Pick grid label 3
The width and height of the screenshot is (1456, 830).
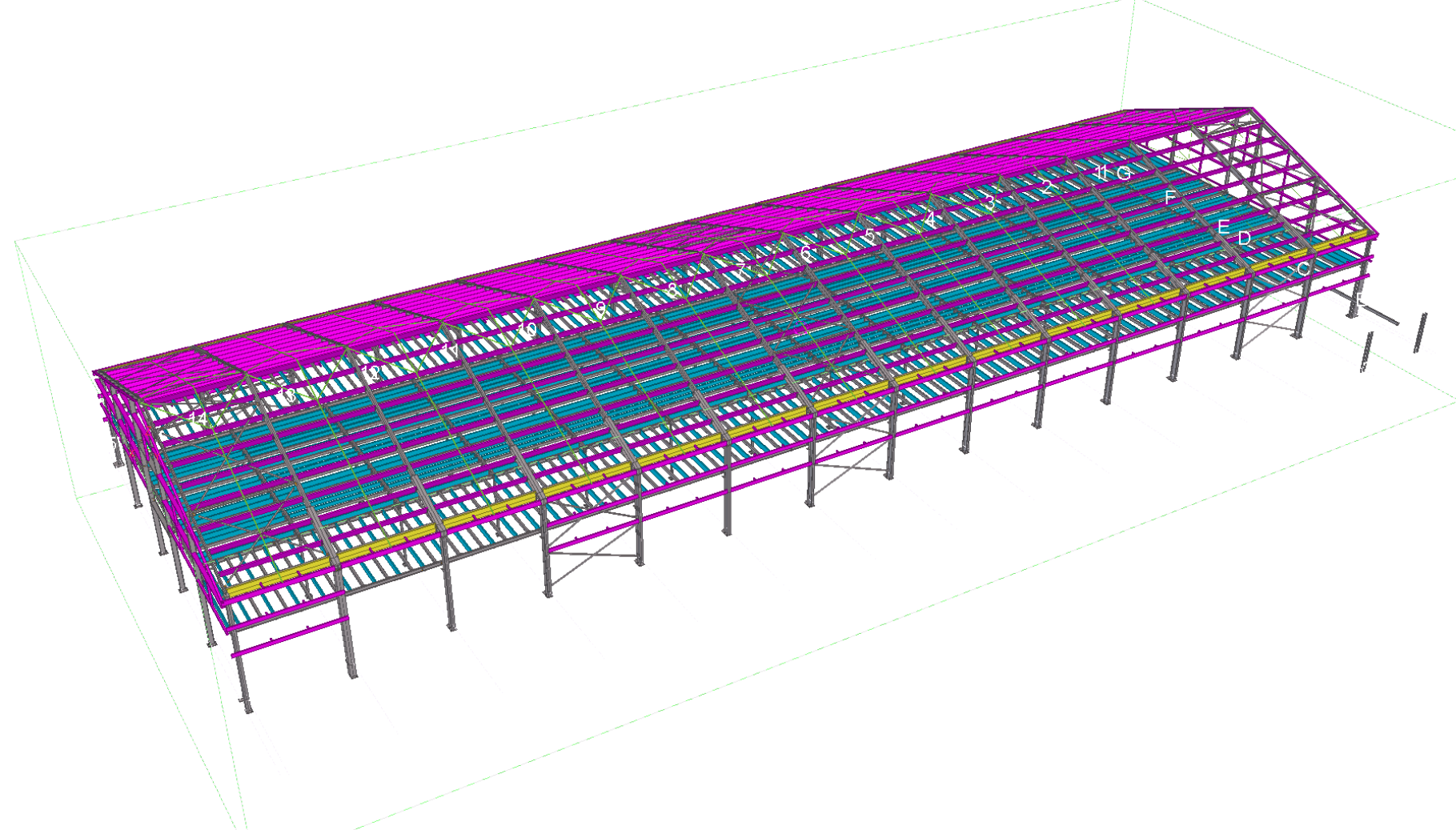click(x=990, y=202)
